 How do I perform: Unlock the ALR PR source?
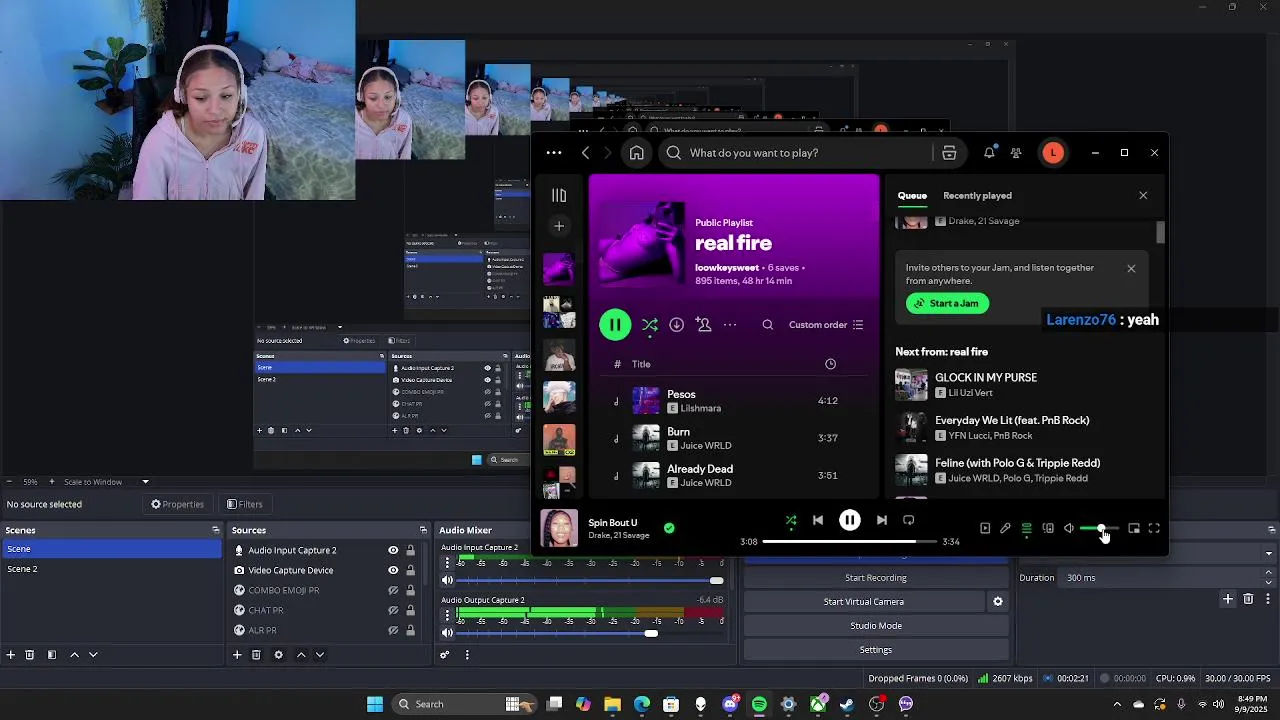(410, 630)
